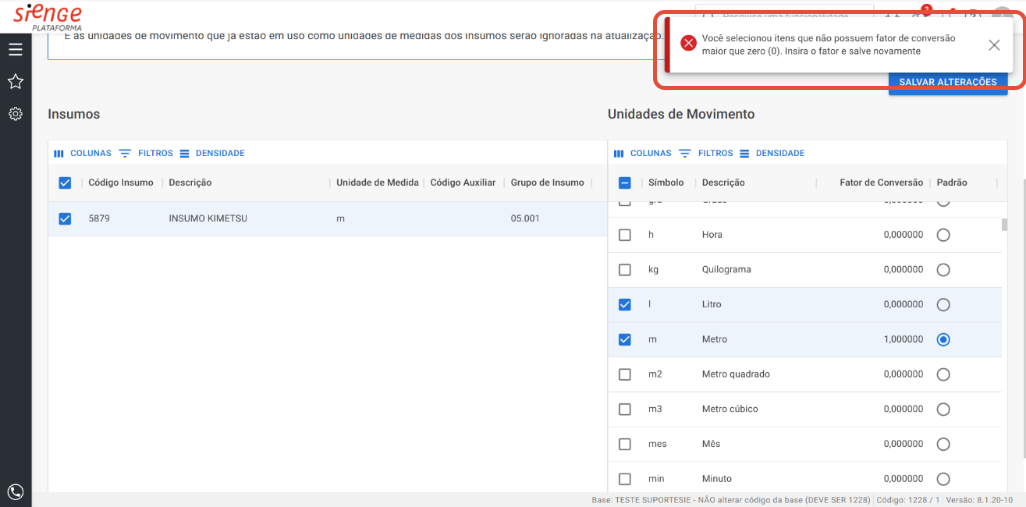Sort by Padrão column header

pyautogui.click(x=951, y=183)
